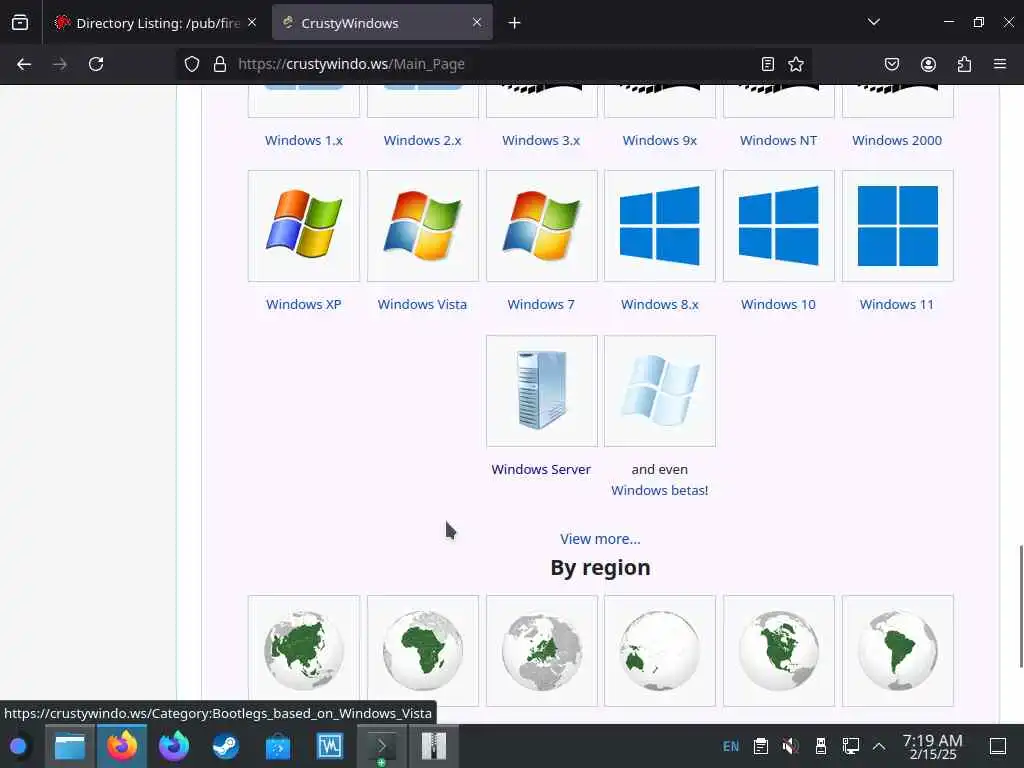Viewport: 1024px width, 768px height.
Task: Select the North America globe thumbnail
Action: point(778,650)
